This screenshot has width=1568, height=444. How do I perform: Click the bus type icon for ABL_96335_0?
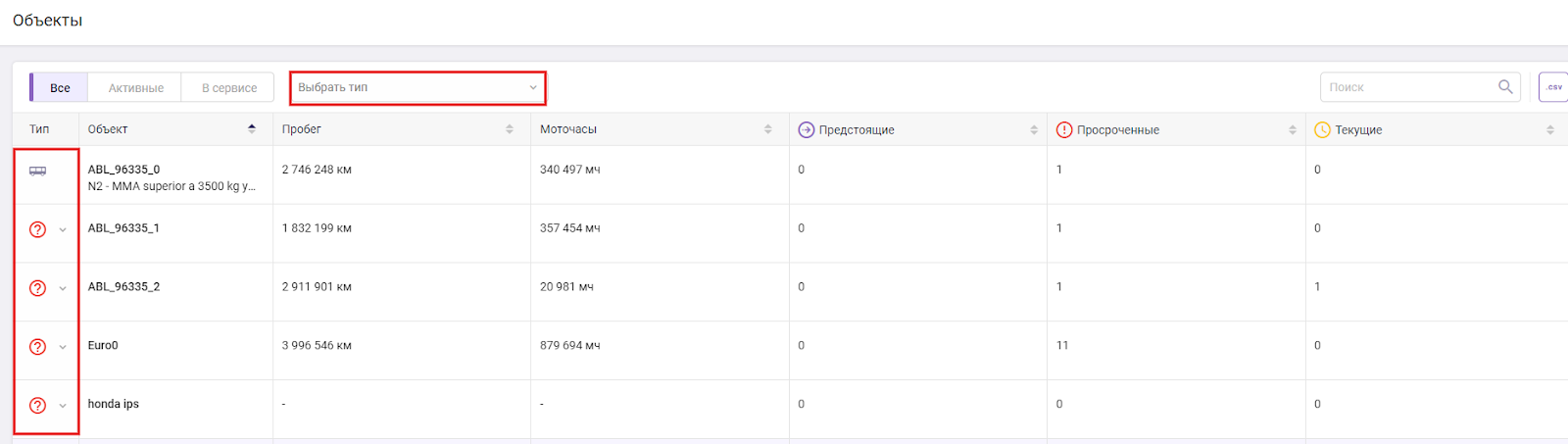pyautogui.click(x=37, y=172)
